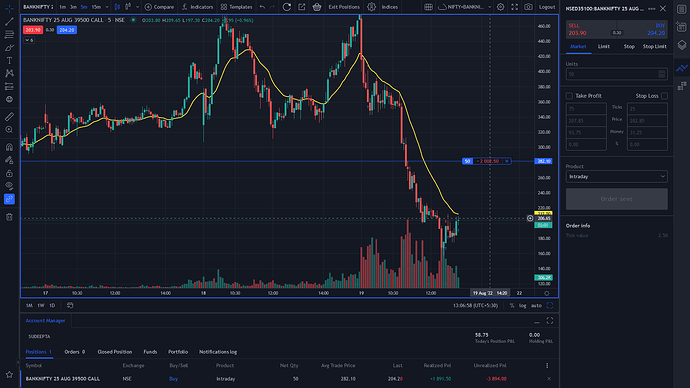
Task: Toggle auto scale mode
Action: point(536,305)
